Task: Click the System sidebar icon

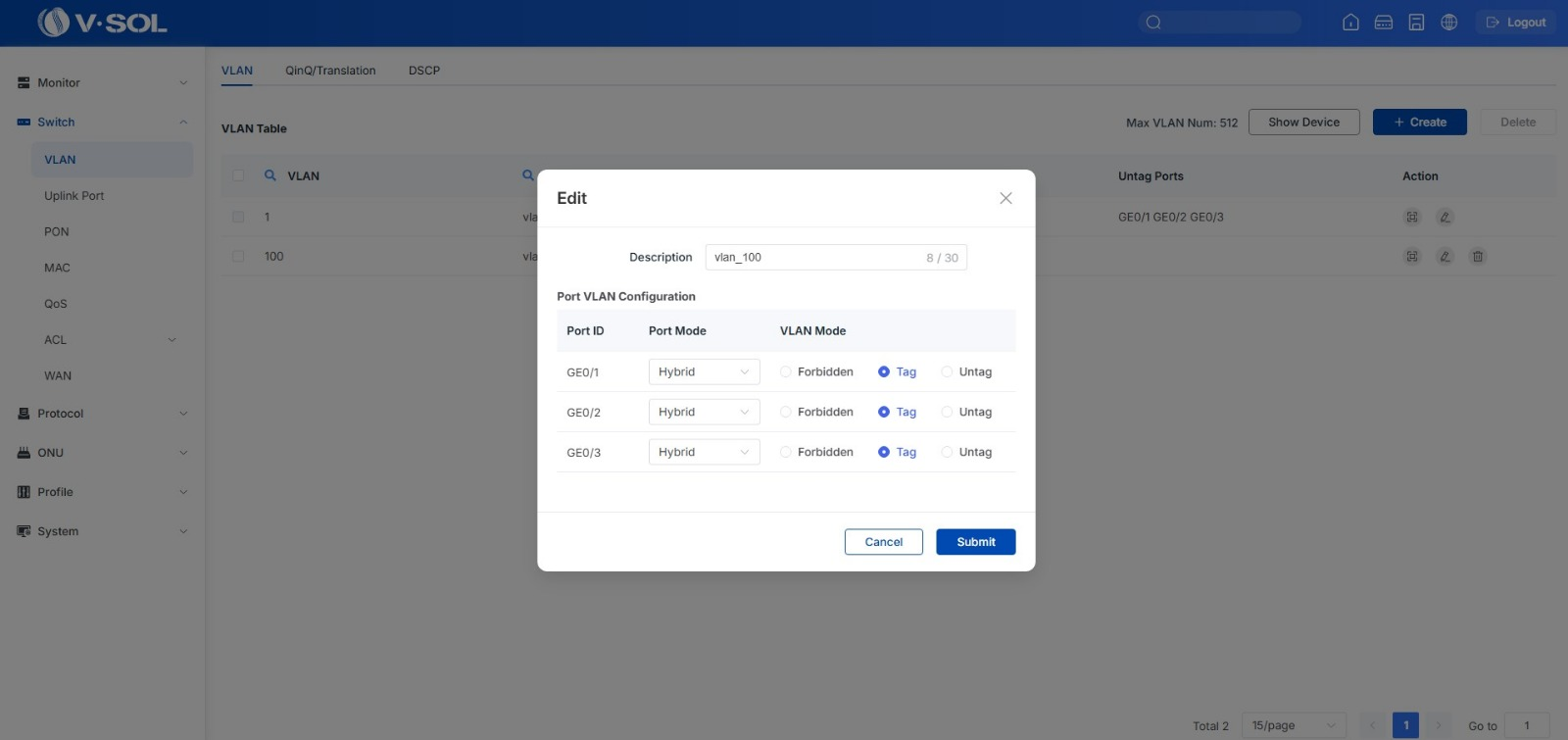Action: (24, 531)
